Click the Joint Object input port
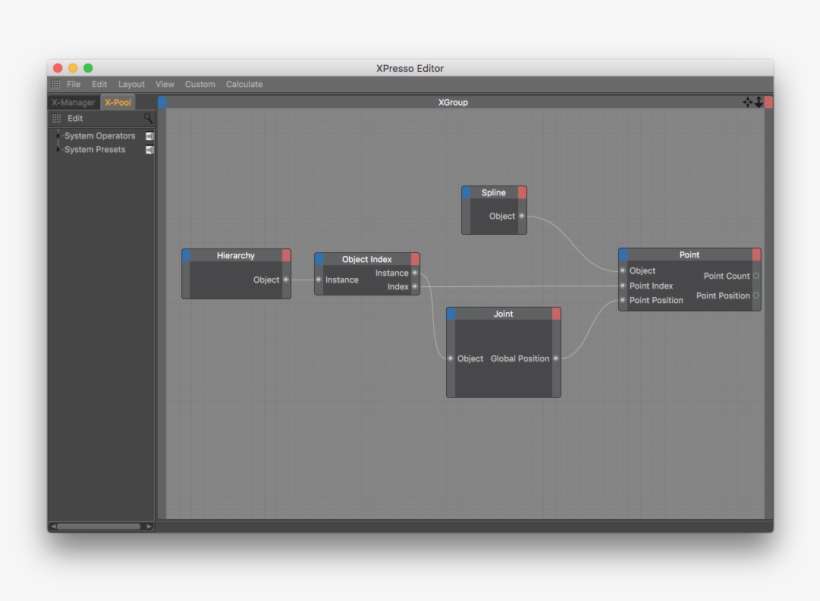The height and width of the screenshot is (601, 820). pos(450,358)
